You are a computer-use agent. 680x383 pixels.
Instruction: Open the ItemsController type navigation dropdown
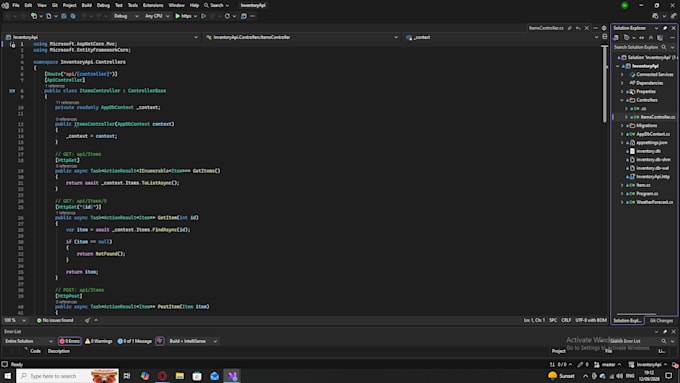tap(302, 37)
